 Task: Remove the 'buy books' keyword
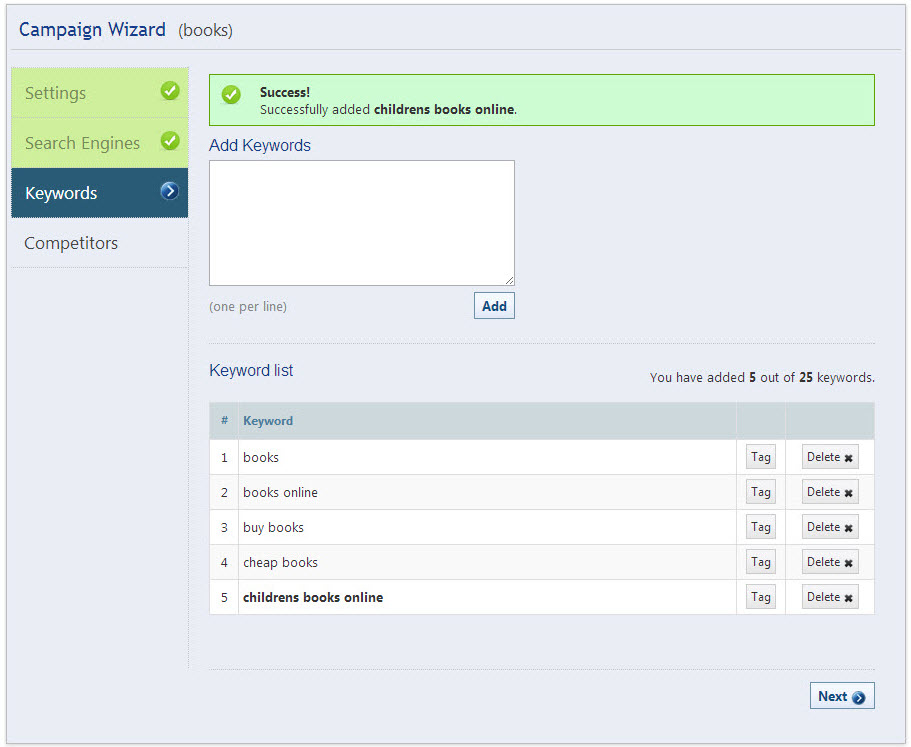pyautogui.click(x=830, y=527)
